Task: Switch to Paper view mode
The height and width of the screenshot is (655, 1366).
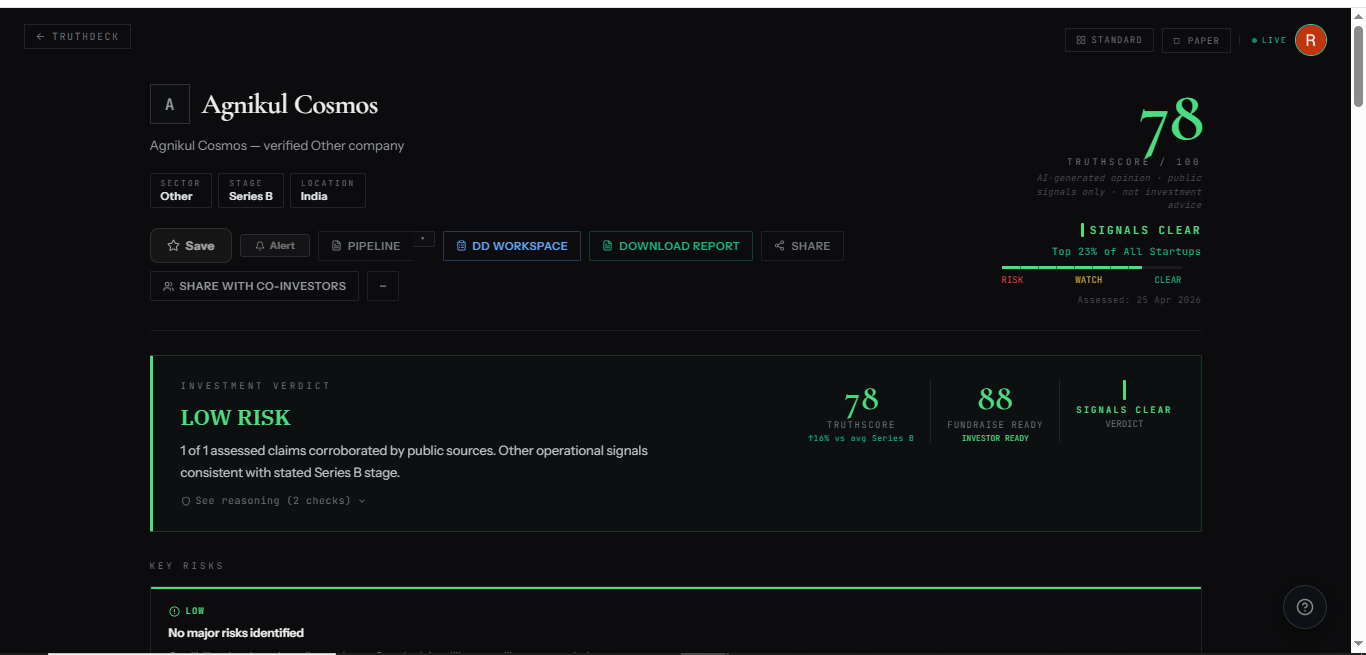Action: pos(1196,41)
